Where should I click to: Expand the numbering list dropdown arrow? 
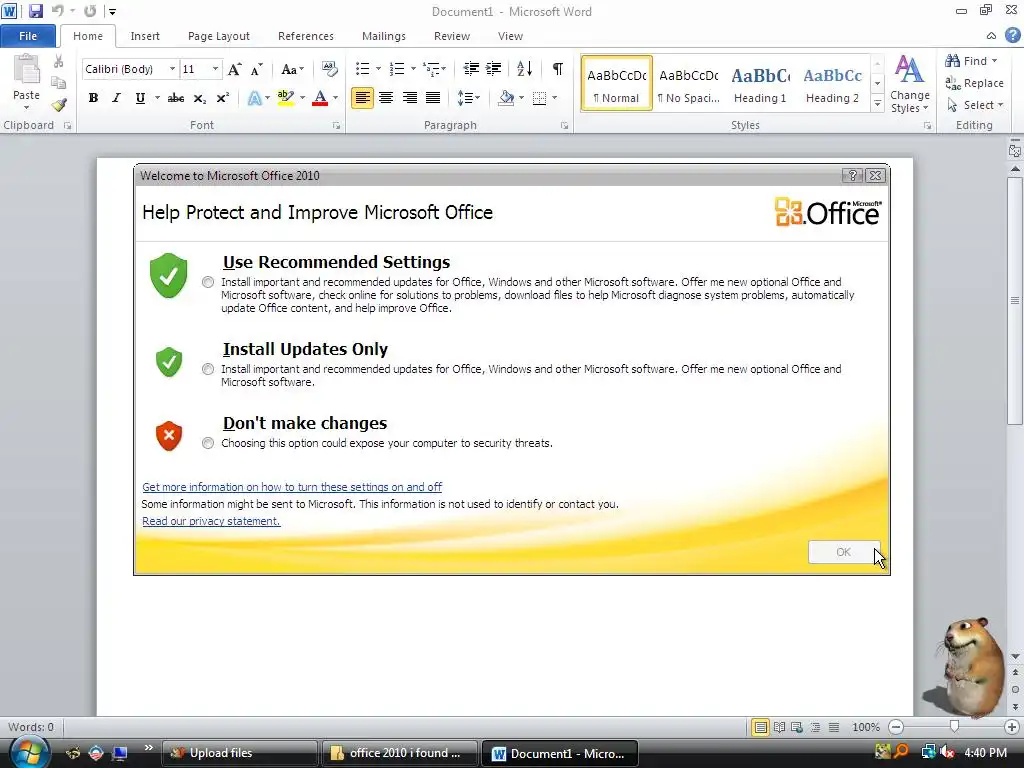pos(413,69)
